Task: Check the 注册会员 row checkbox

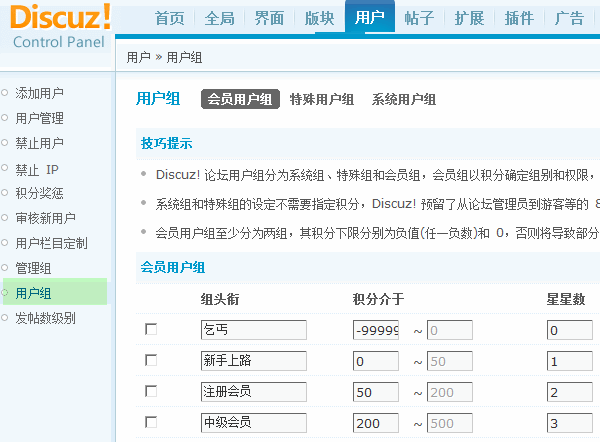Action: 151,392
